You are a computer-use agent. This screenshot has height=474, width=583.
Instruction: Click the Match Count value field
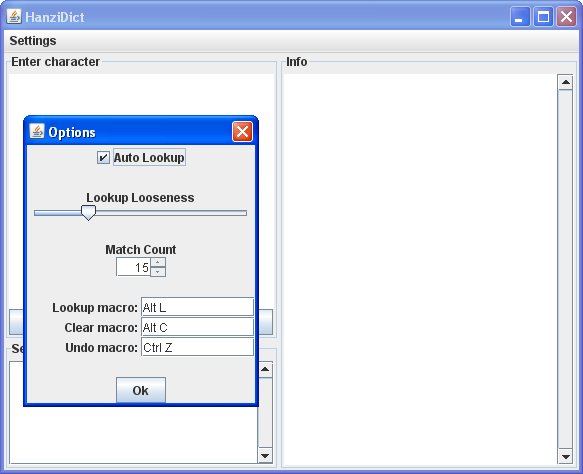pyautogui.click(x=133, y=267)
